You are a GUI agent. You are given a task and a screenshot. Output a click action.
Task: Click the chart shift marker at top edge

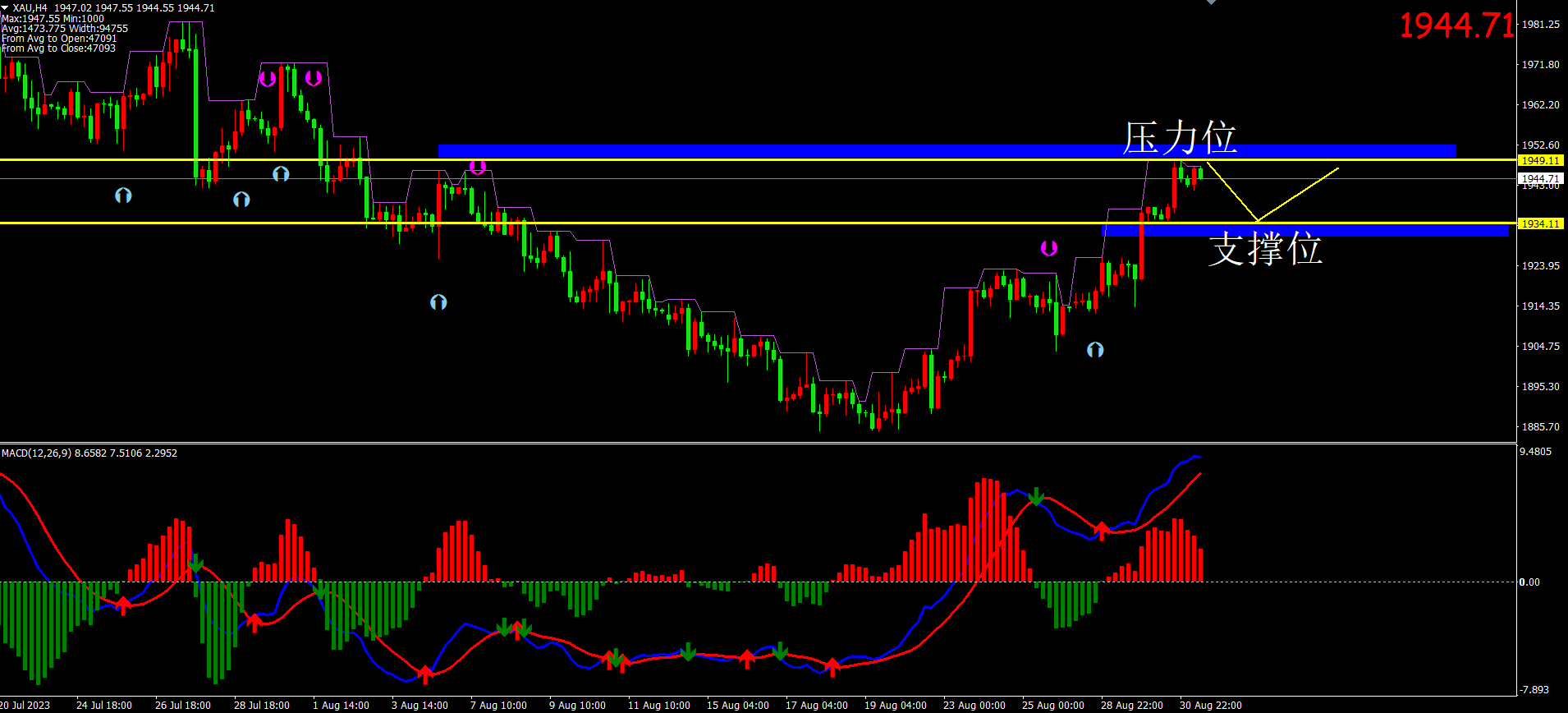[1211, 2]
